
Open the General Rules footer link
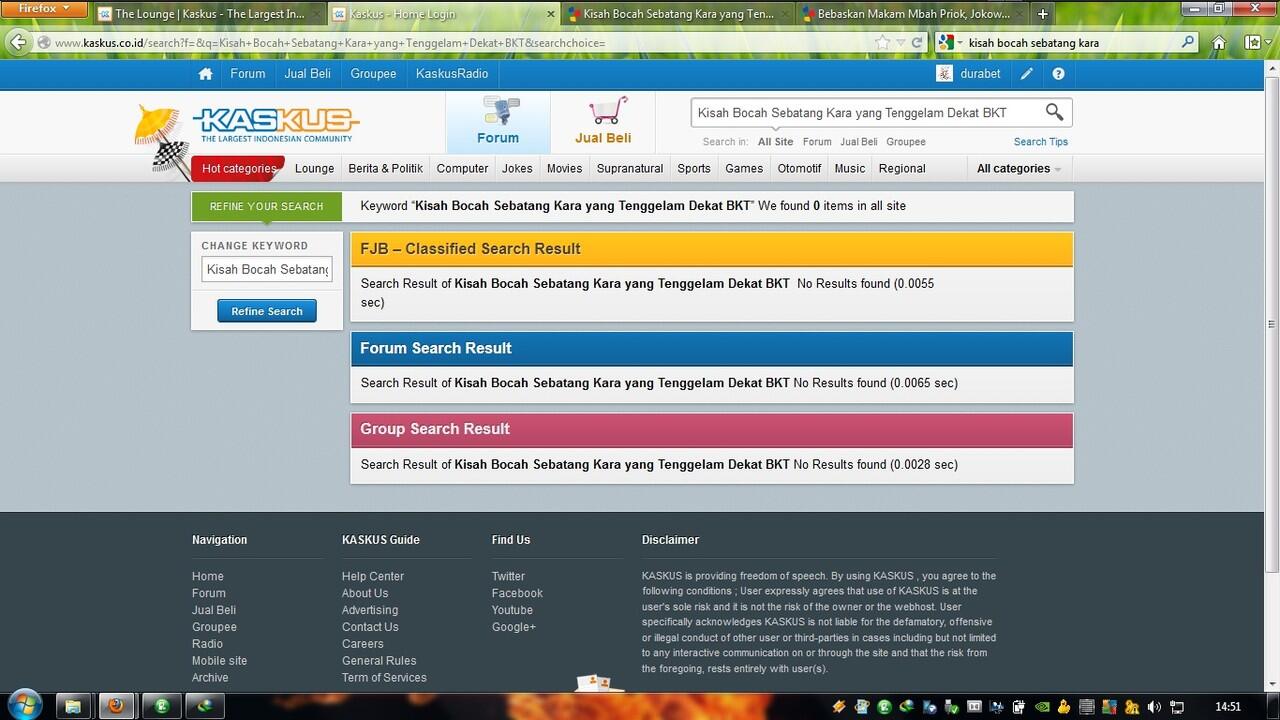coord(379,661)
